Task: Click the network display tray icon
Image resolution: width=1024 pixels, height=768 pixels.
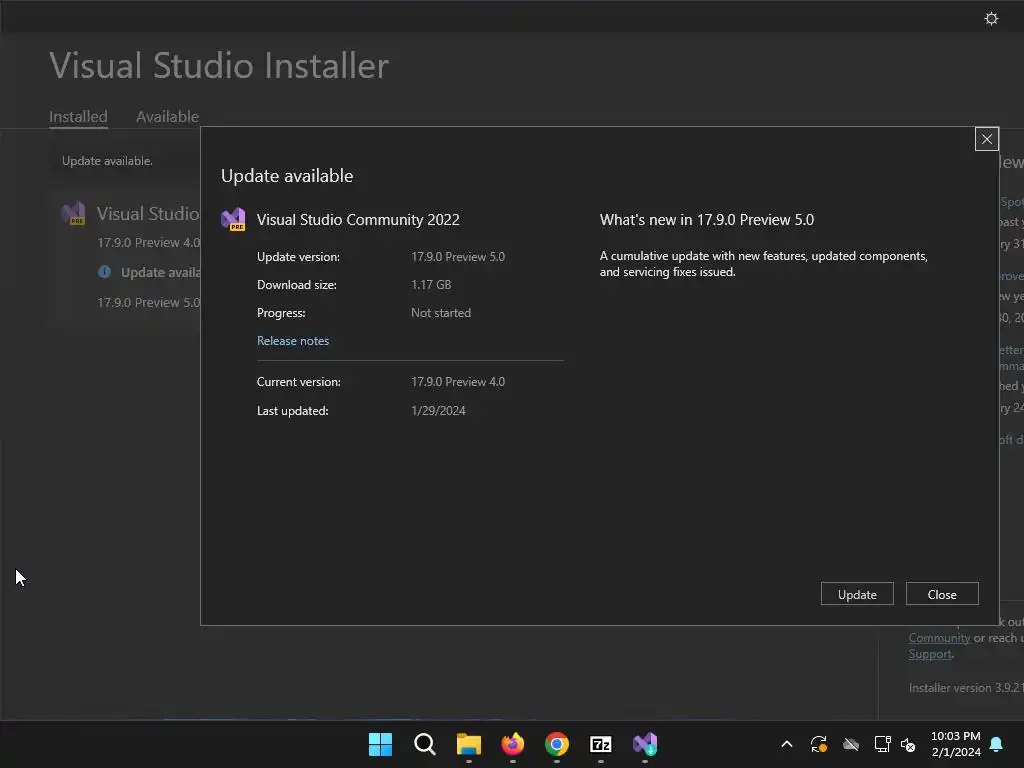Action: click(x=882, y=744)
